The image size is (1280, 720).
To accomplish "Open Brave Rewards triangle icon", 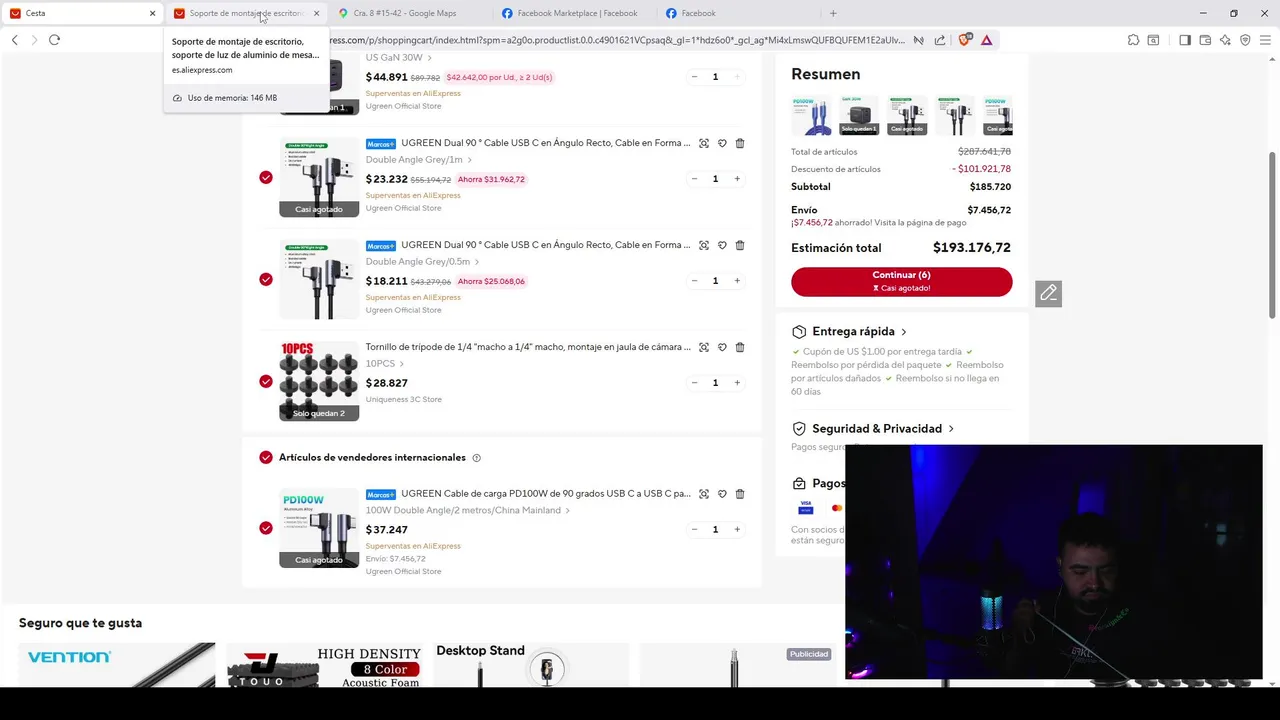I will coord(986,40).
